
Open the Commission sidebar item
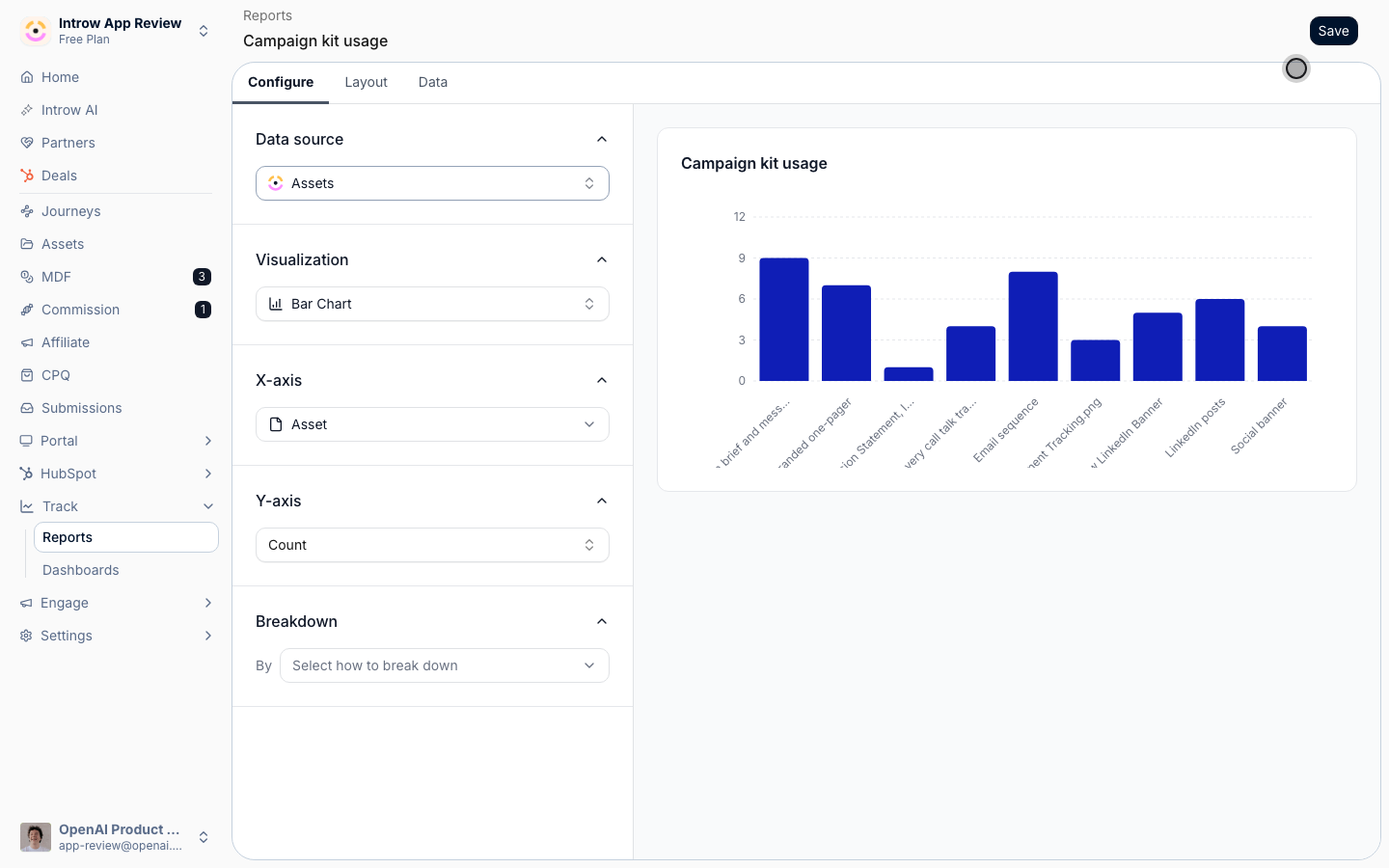116,310
